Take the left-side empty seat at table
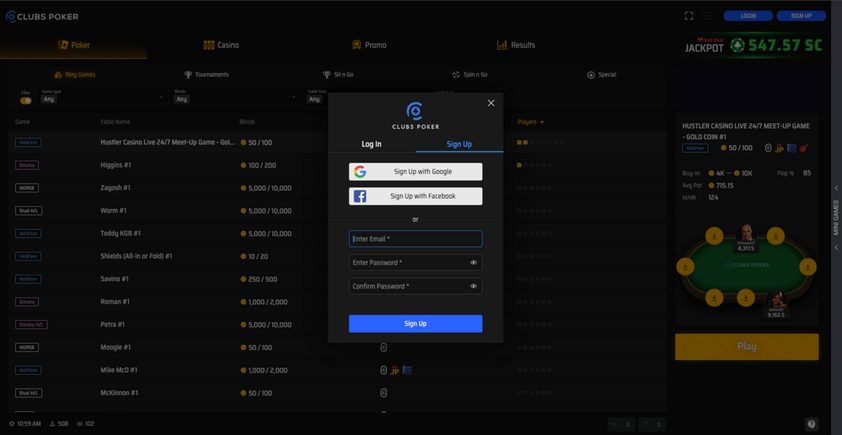842x435 pixels. point(685,266)
